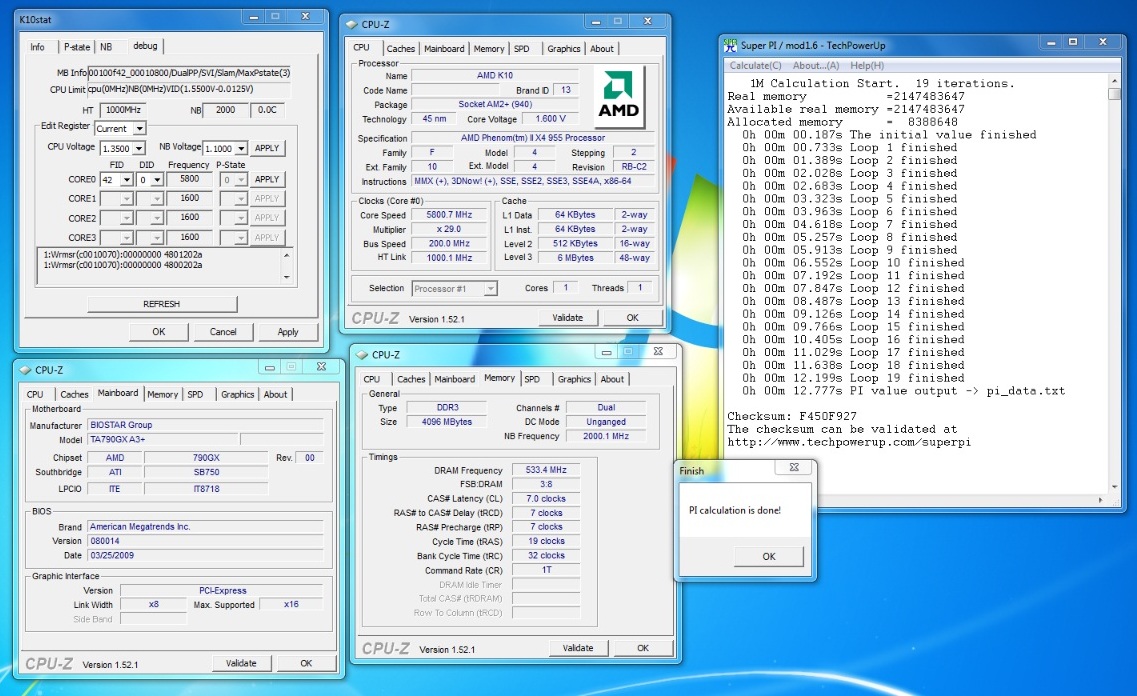Click the MB Info text field in K10stat
This screenshot has height=696, width=1137.
pos(189,72)
